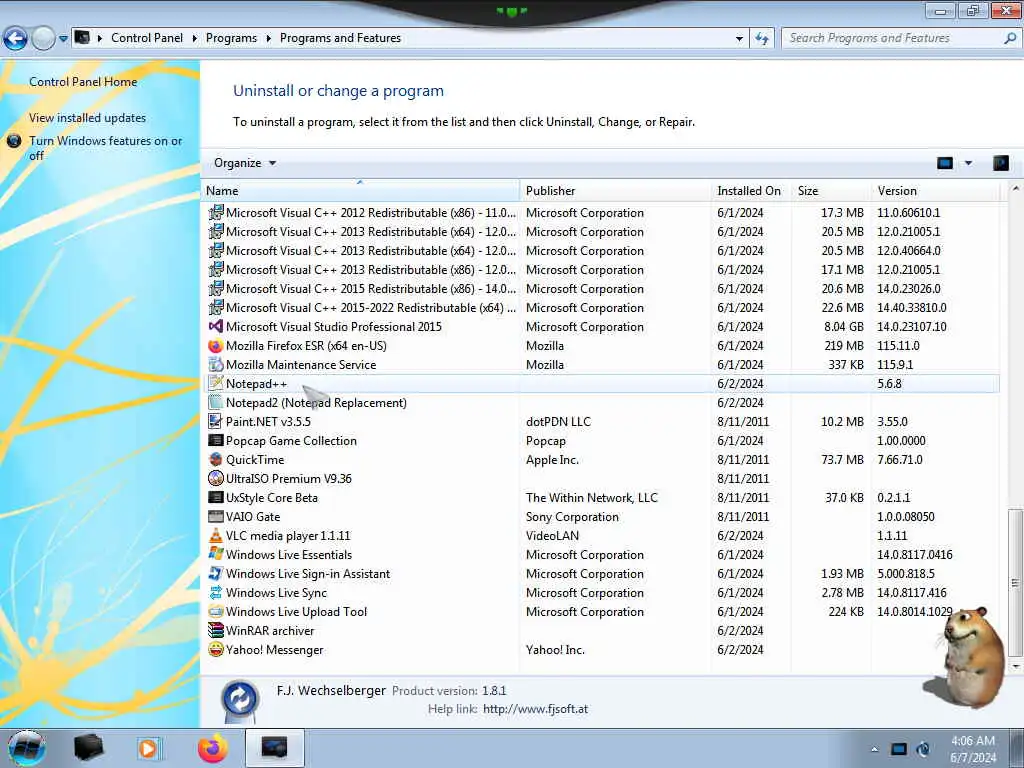Open the Organize dropdown menu
Screen dimensions: 1024x768
pyautogui.click(x=245, y=163)
